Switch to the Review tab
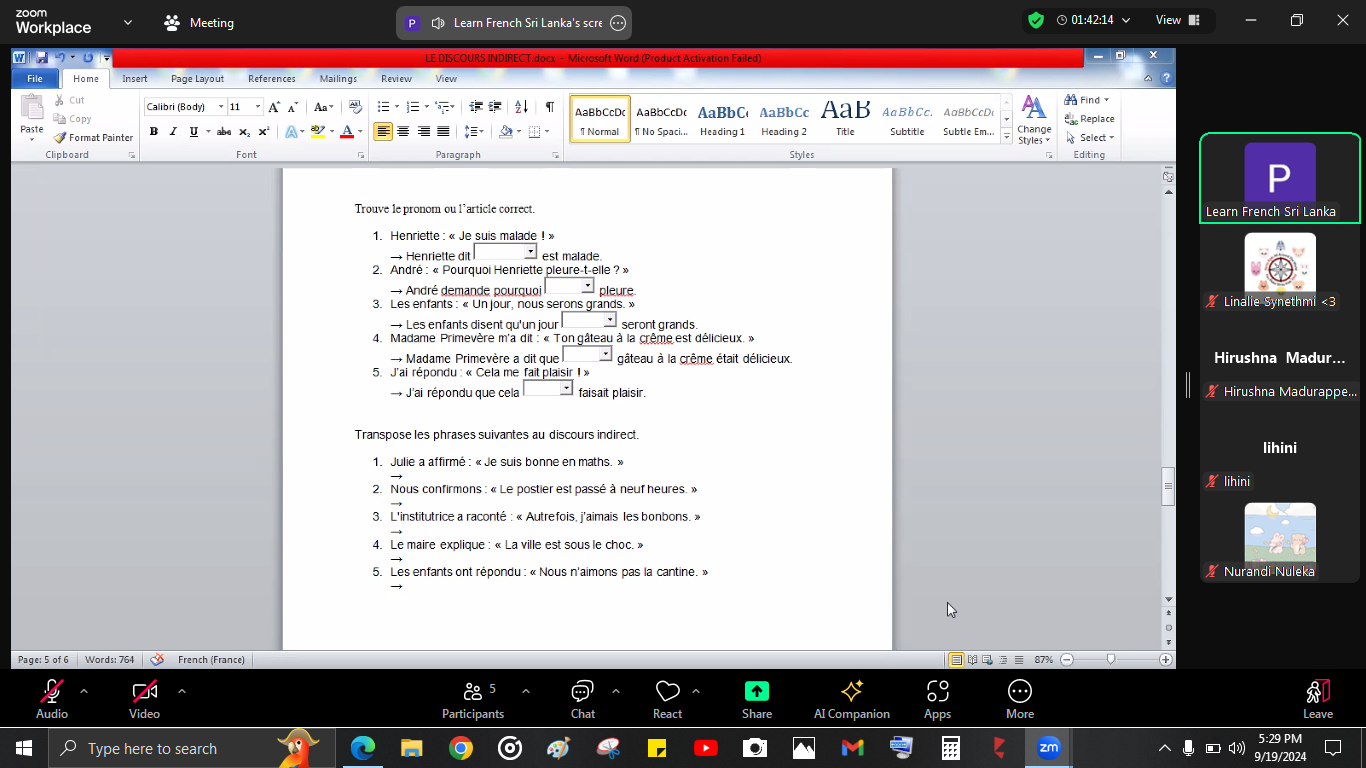The width and height of the screenshot is (1366, 768). click(396, 79)
